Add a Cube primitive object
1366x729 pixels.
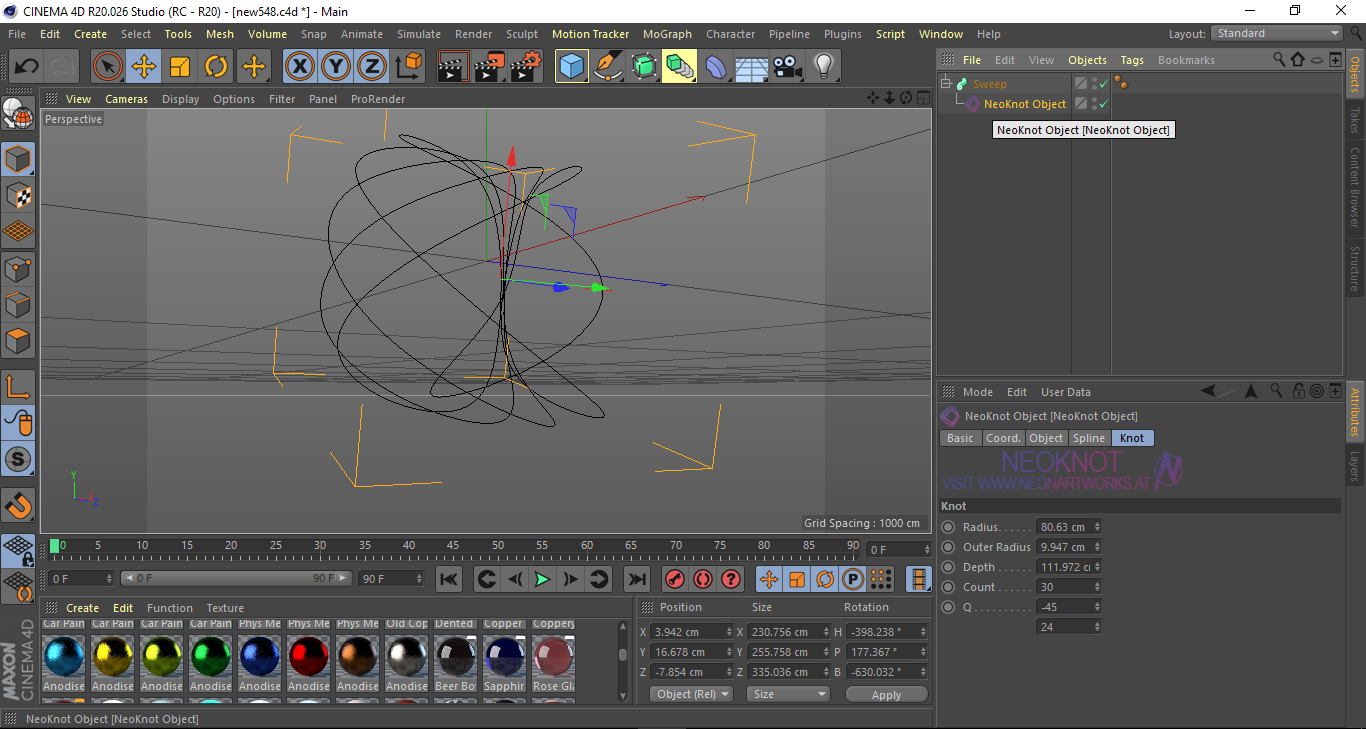[x=571, y=67]
